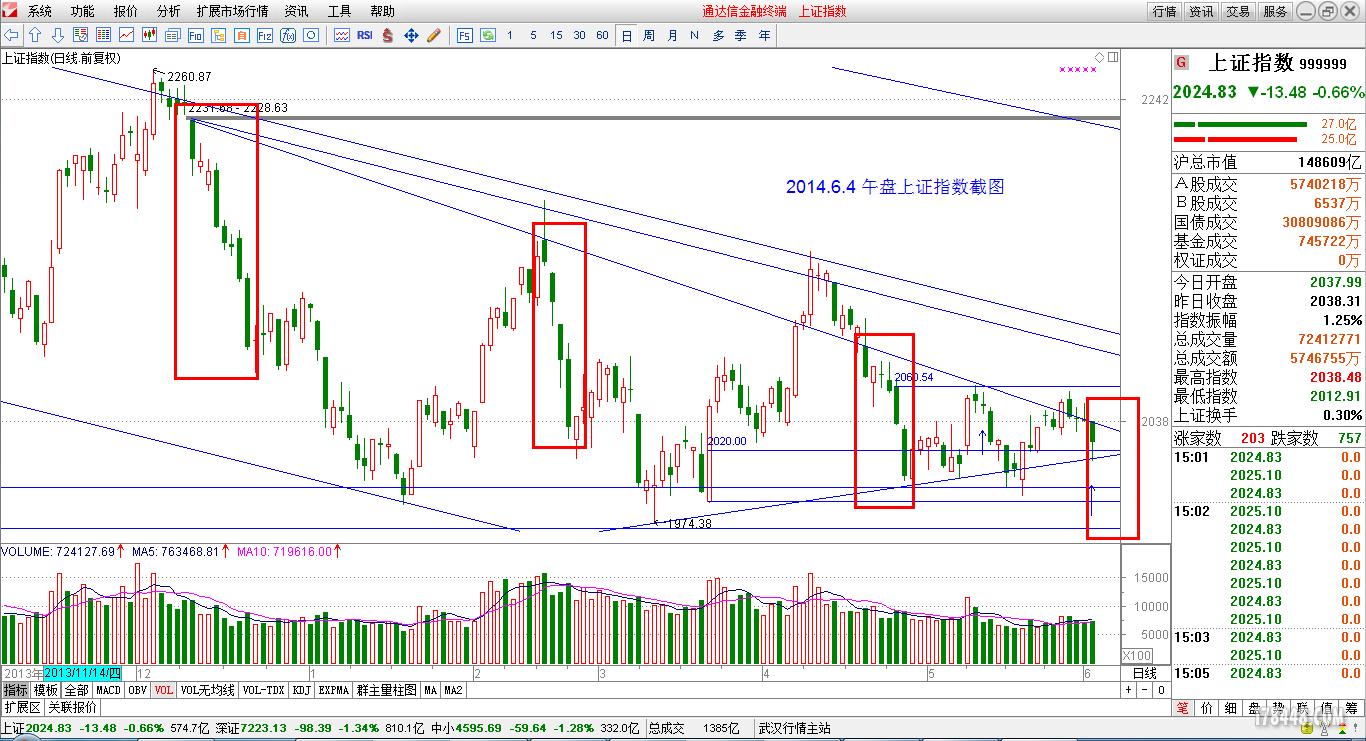The height and width of the screenshot is (741, 1366).
Task: Switch to 15-minute period
Action: (556, 35)
